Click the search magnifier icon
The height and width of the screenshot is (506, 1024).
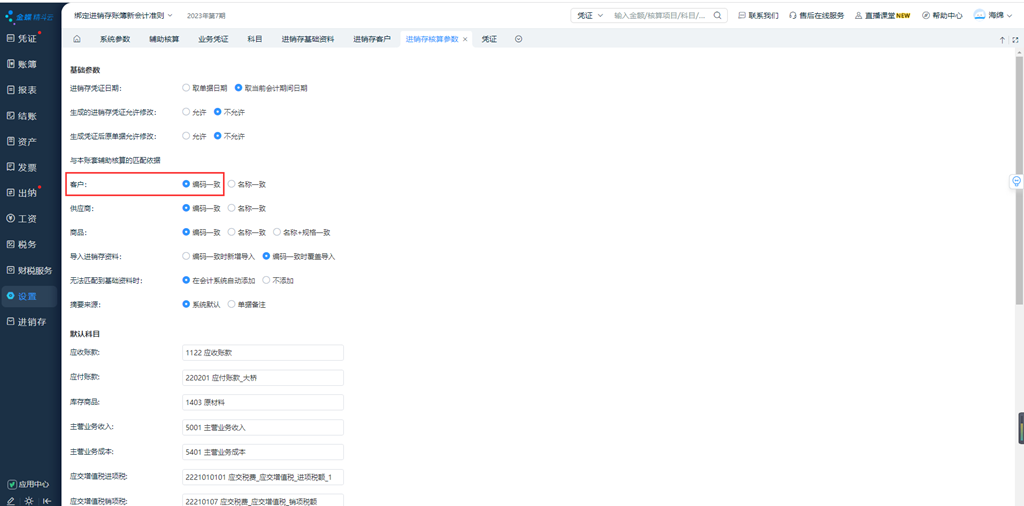(x=717, y=15)
